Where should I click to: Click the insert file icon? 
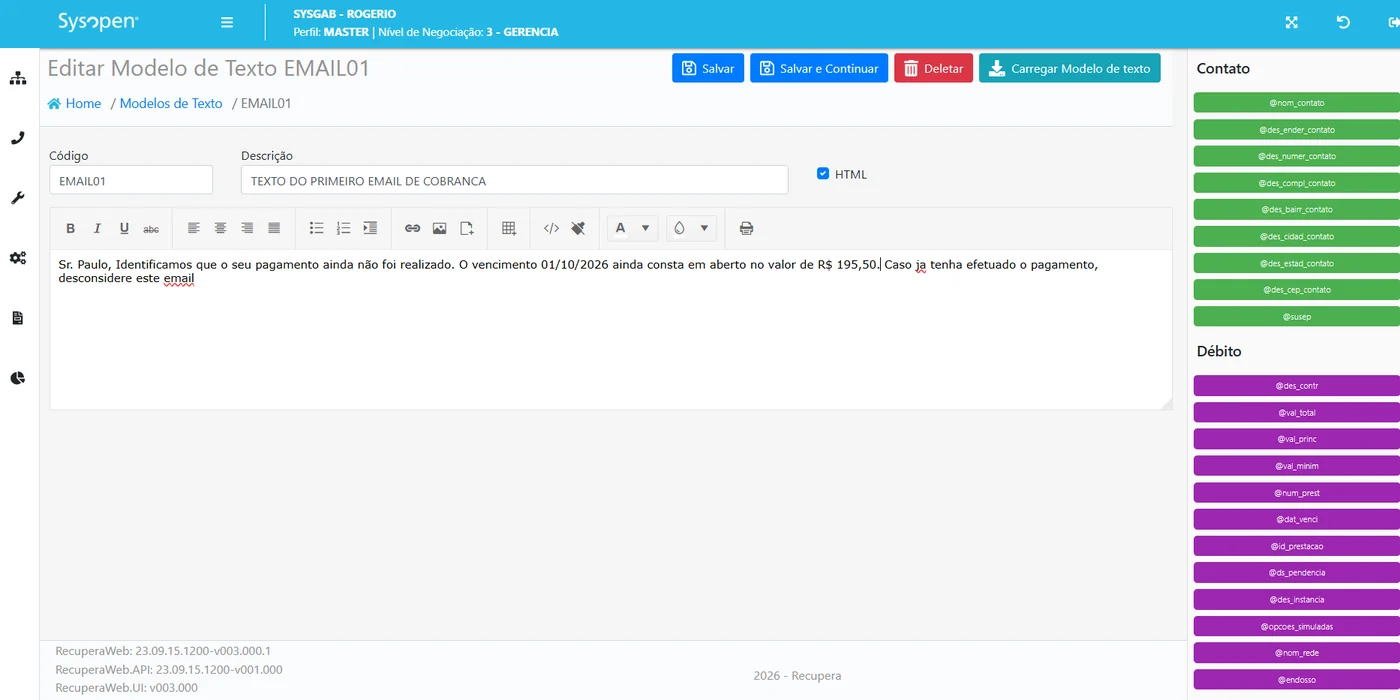466,229
